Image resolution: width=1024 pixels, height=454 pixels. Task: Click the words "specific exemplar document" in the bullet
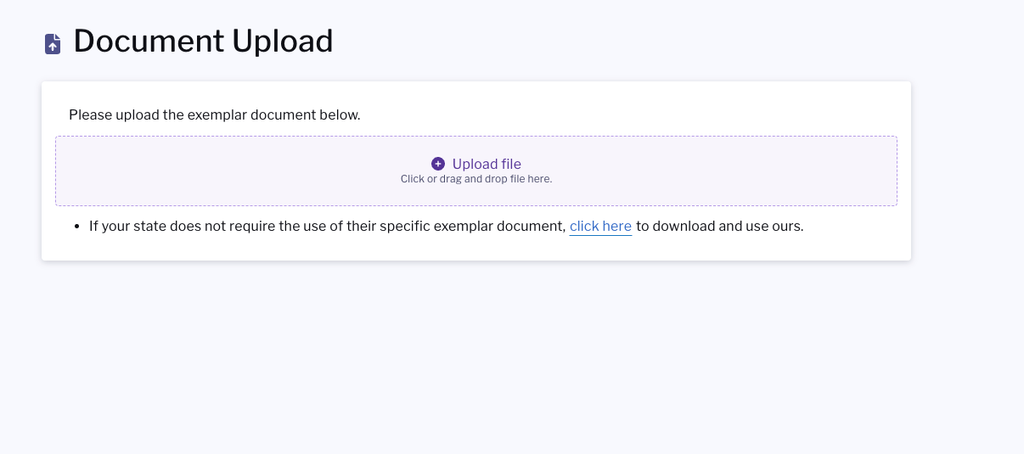click(x=472, y=227)
